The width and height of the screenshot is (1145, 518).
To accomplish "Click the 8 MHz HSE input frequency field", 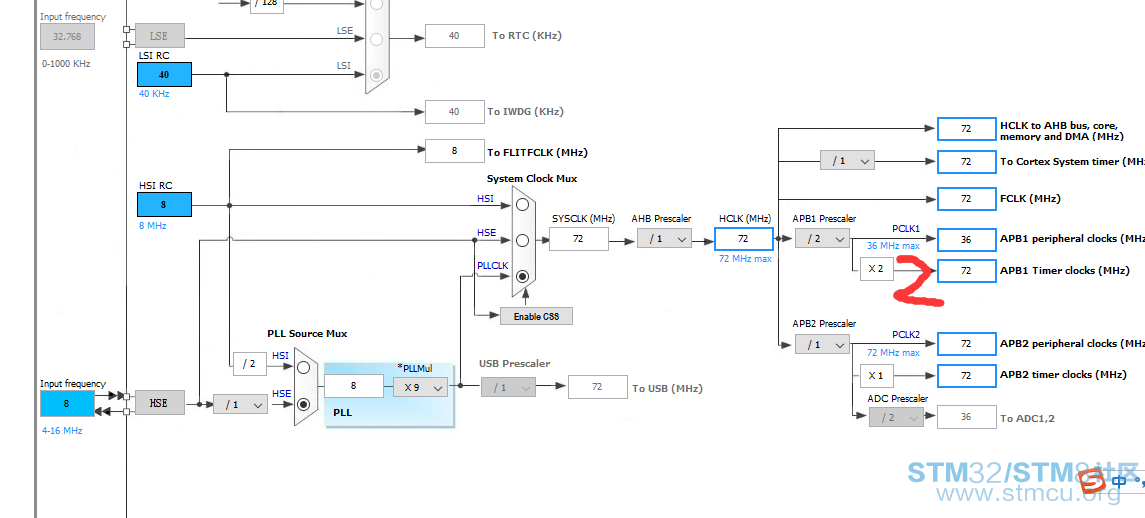I will point(67,403).
